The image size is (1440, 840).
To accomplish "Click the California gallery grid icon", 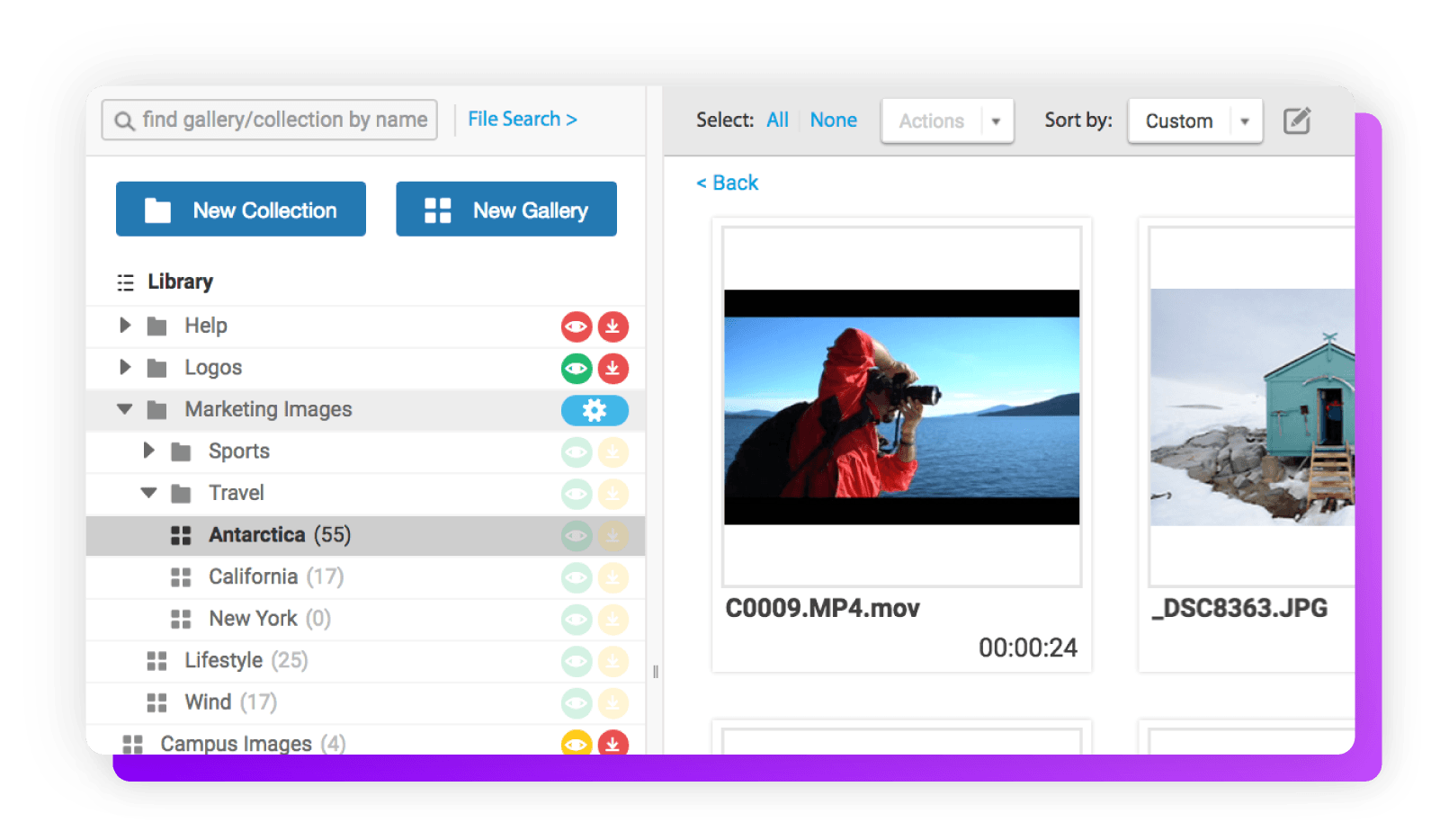I will pyautogui.click(x=181, y=577).
